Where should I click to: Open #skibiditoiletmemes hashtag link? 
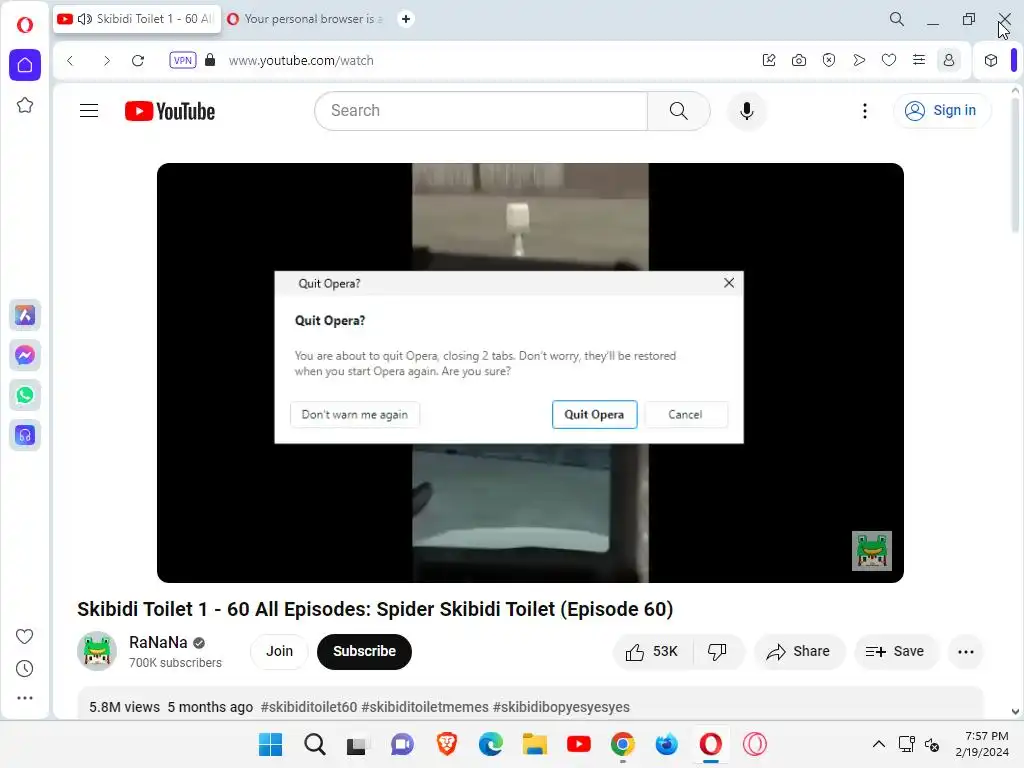(x=425, y=707)
